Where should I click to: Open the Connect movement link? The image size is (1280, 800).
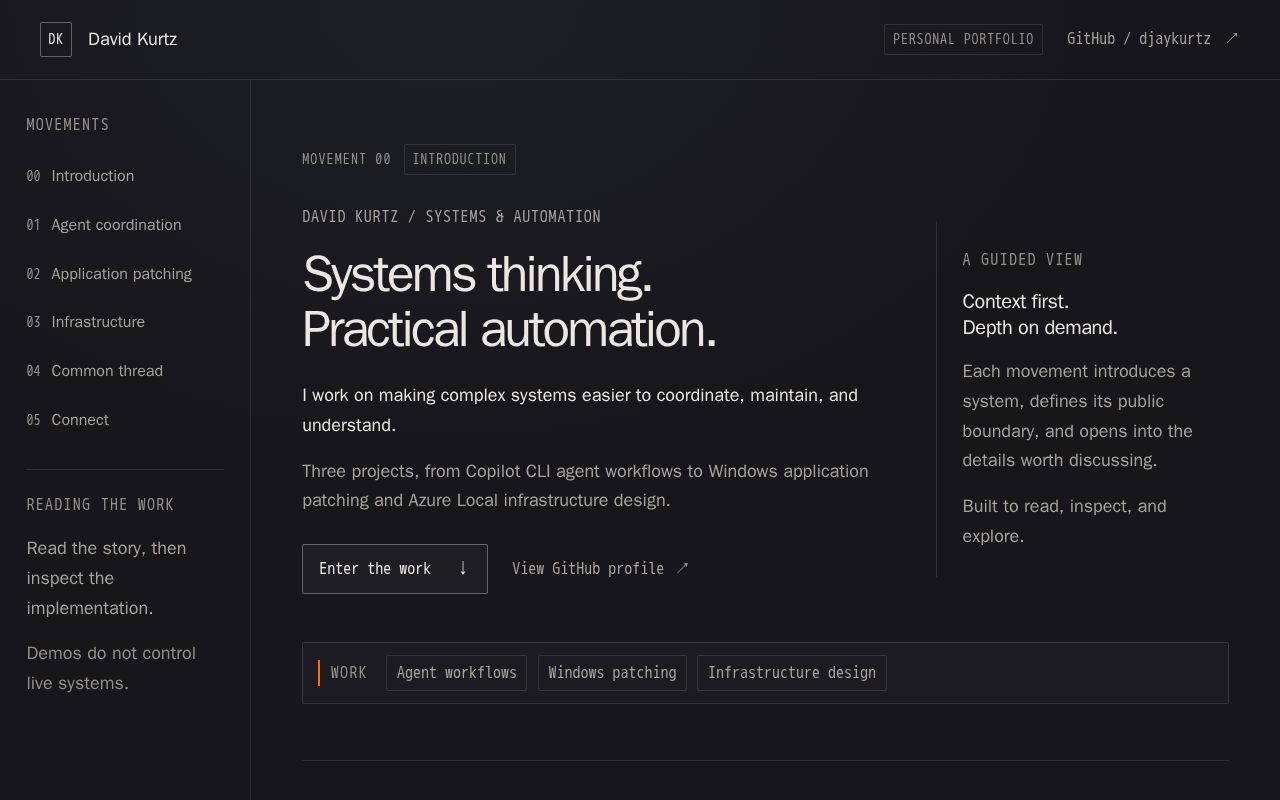(x=68, y=420)
